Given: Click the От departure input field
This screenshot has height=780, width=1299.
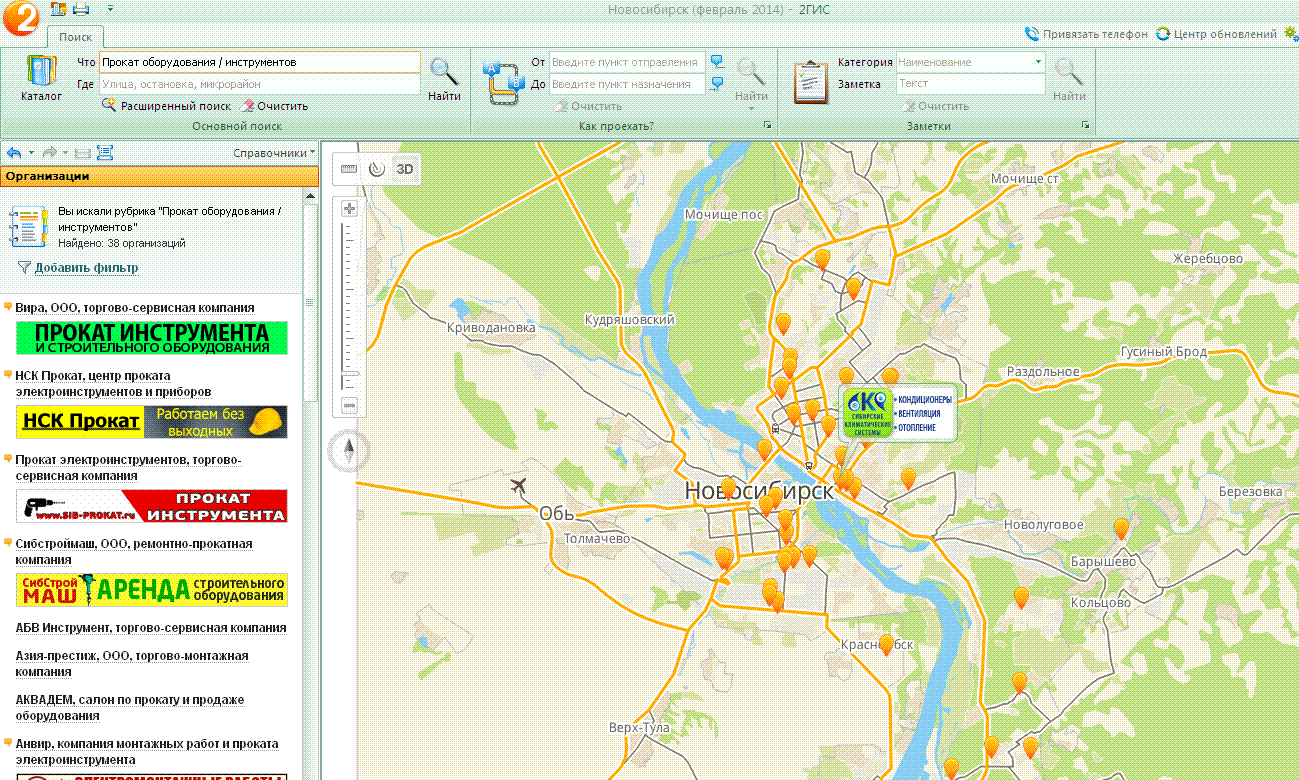Looking at the screenshot, I should [627, 62].
